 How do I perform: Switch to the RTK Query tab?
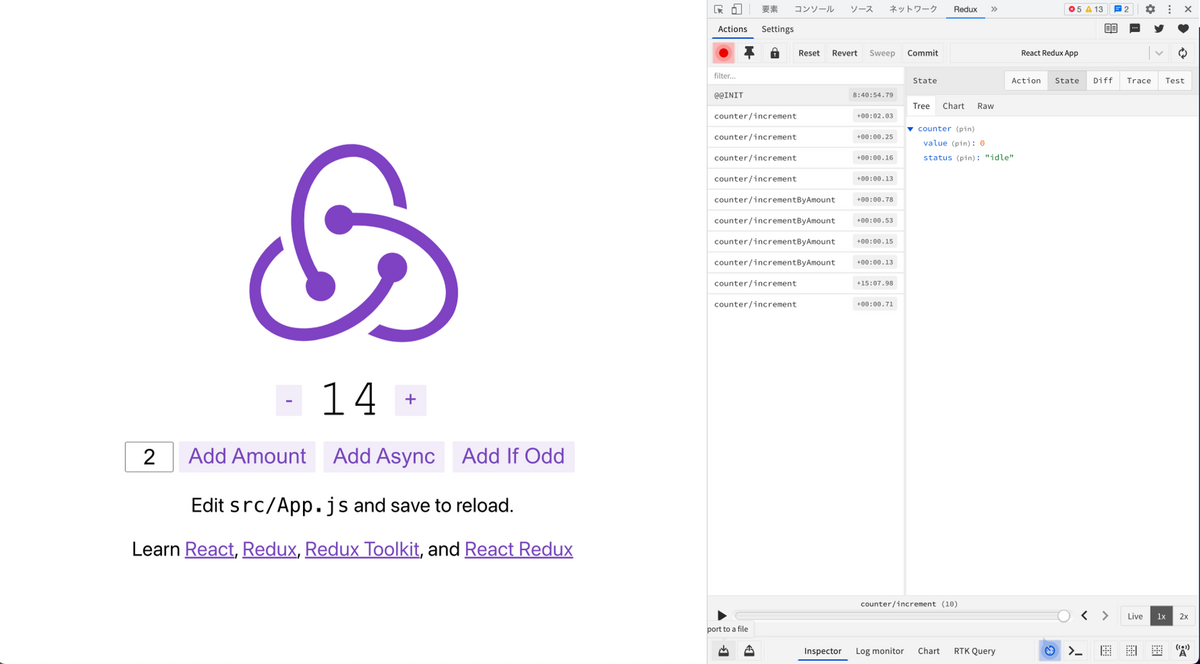point(975,650)
